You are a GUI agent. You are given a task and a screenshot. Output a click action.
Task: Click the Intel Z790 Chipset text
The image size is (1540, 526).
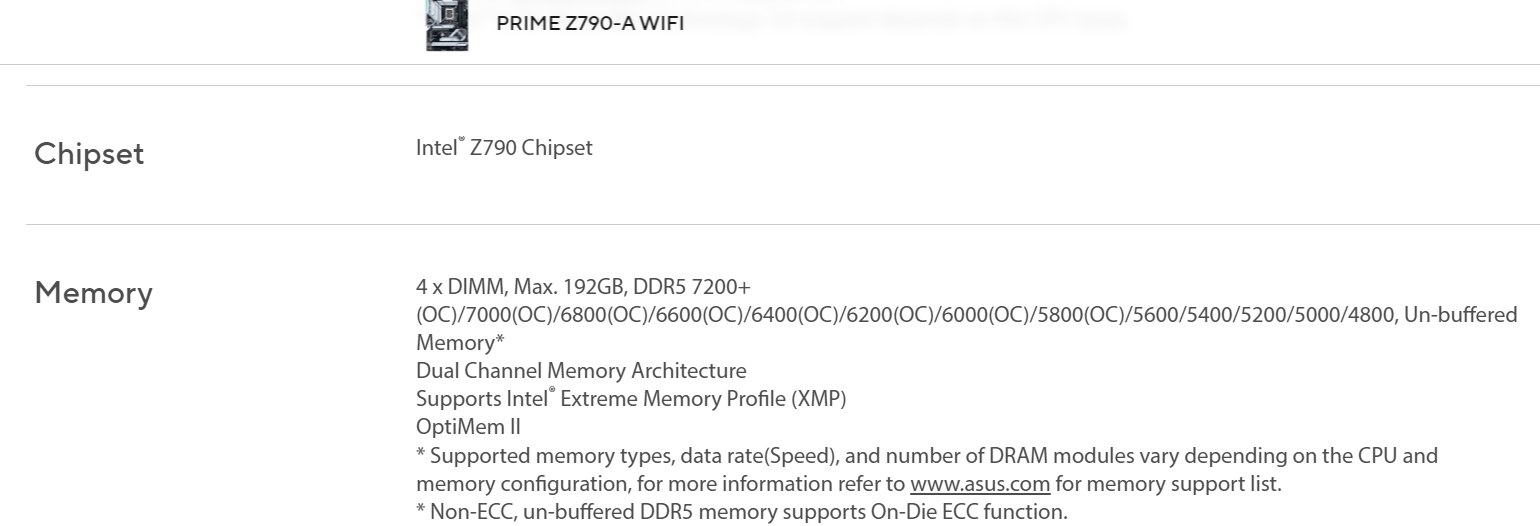click(504, 148)
